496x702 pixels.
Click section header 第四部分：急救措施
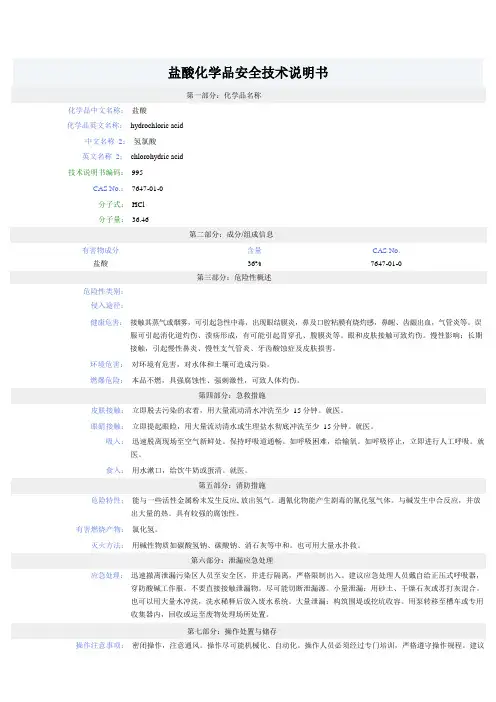(232, 395)
